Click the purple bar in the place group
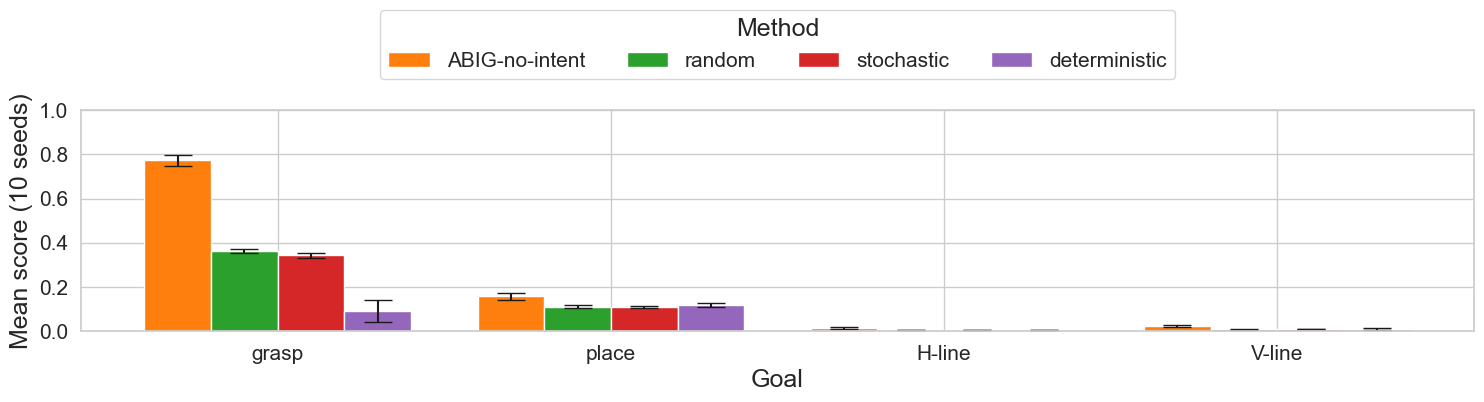Viewport: 1484px width, 402px height. pyautogui.click(x=711, y=318)
